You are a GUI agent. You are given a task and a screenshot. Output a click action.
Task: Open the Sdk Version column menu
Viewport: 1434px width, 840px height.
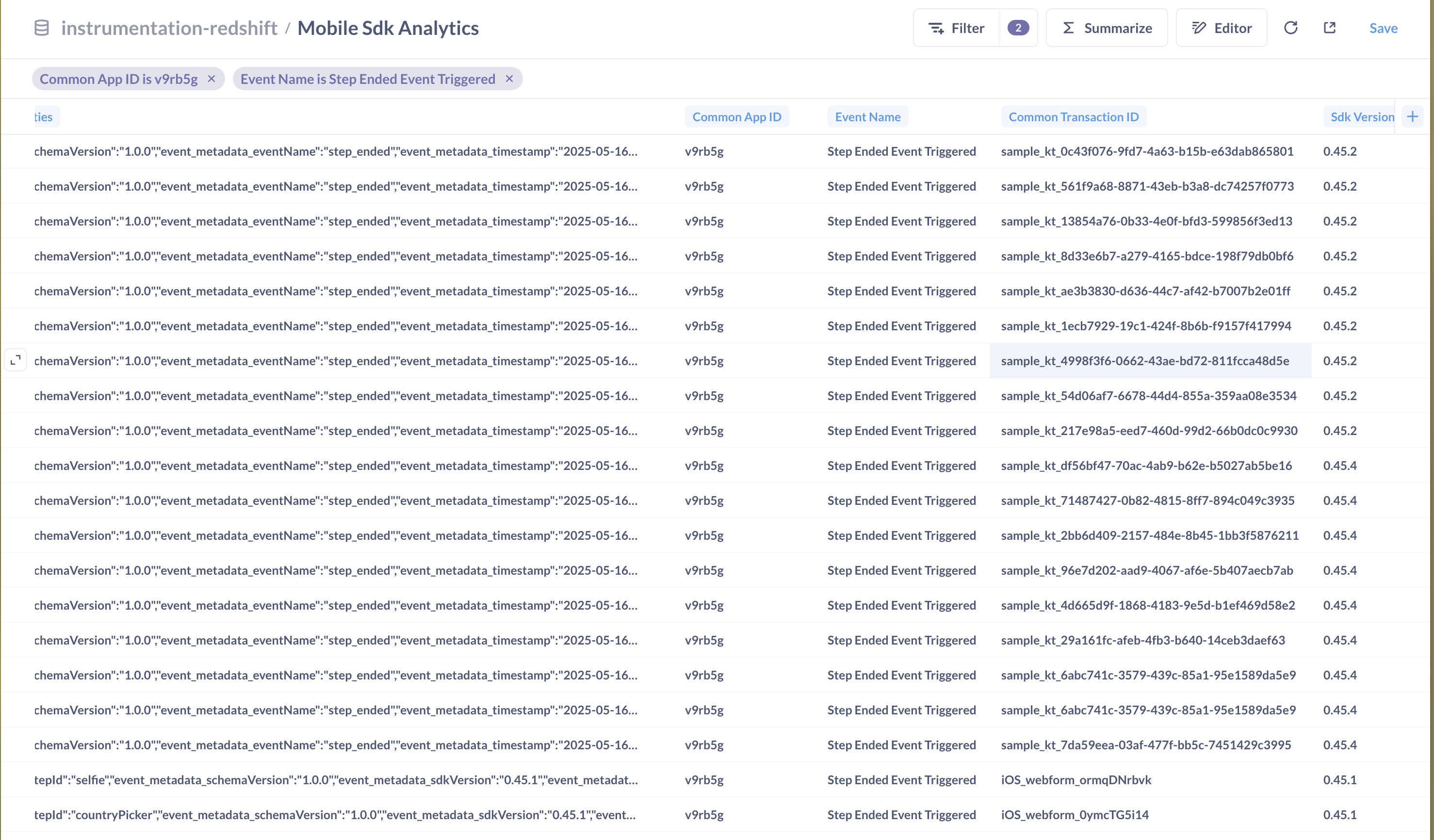[1362, 116]
